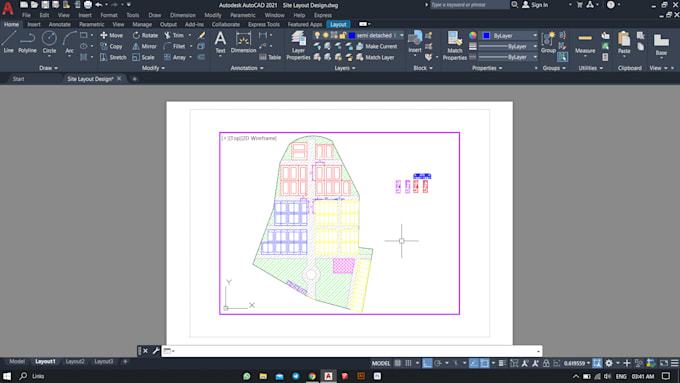Activate the Rotate command

coord(145,35)
